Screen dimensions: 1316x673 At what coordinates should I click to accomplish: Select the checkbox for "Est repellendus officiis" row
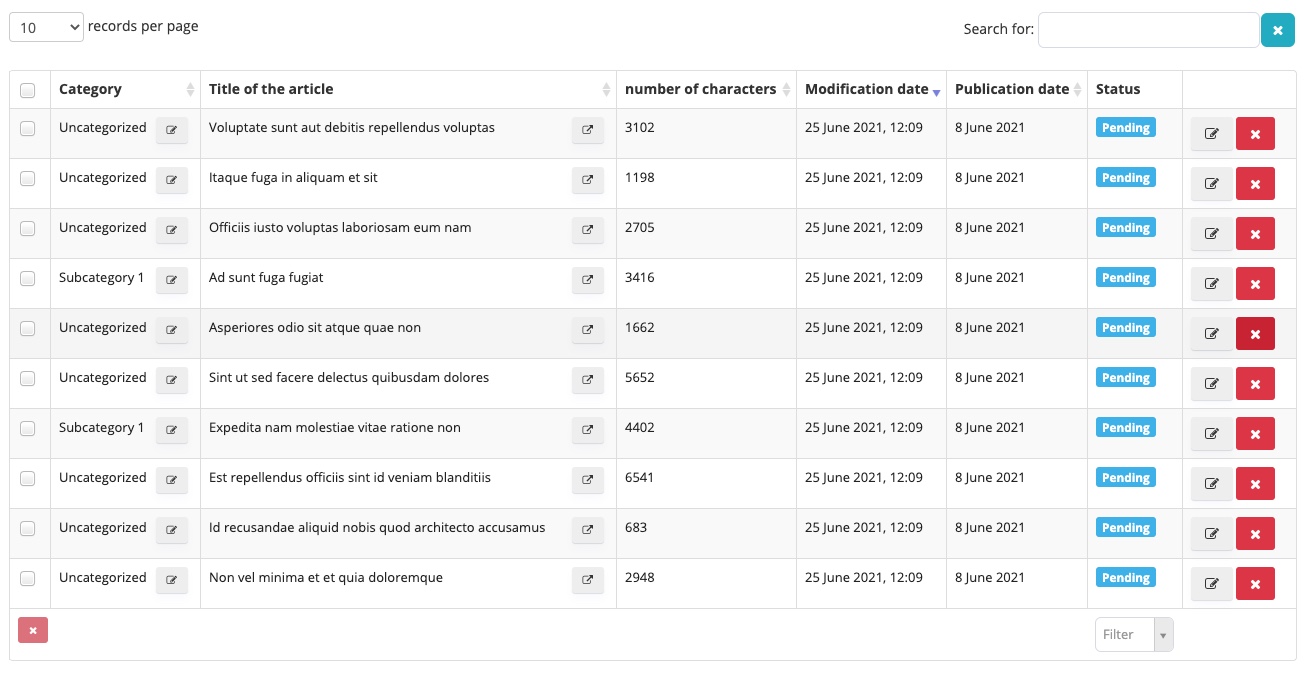(x=29, y=479)
